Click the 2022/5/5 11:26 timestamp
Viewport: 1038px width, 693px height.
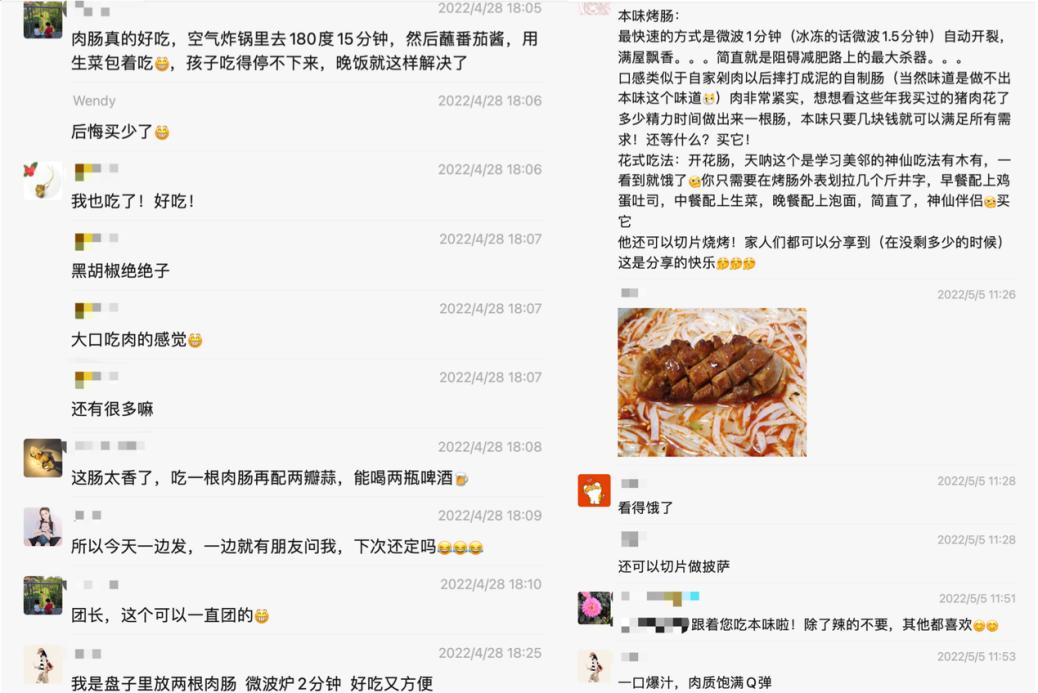click(976, 295)
